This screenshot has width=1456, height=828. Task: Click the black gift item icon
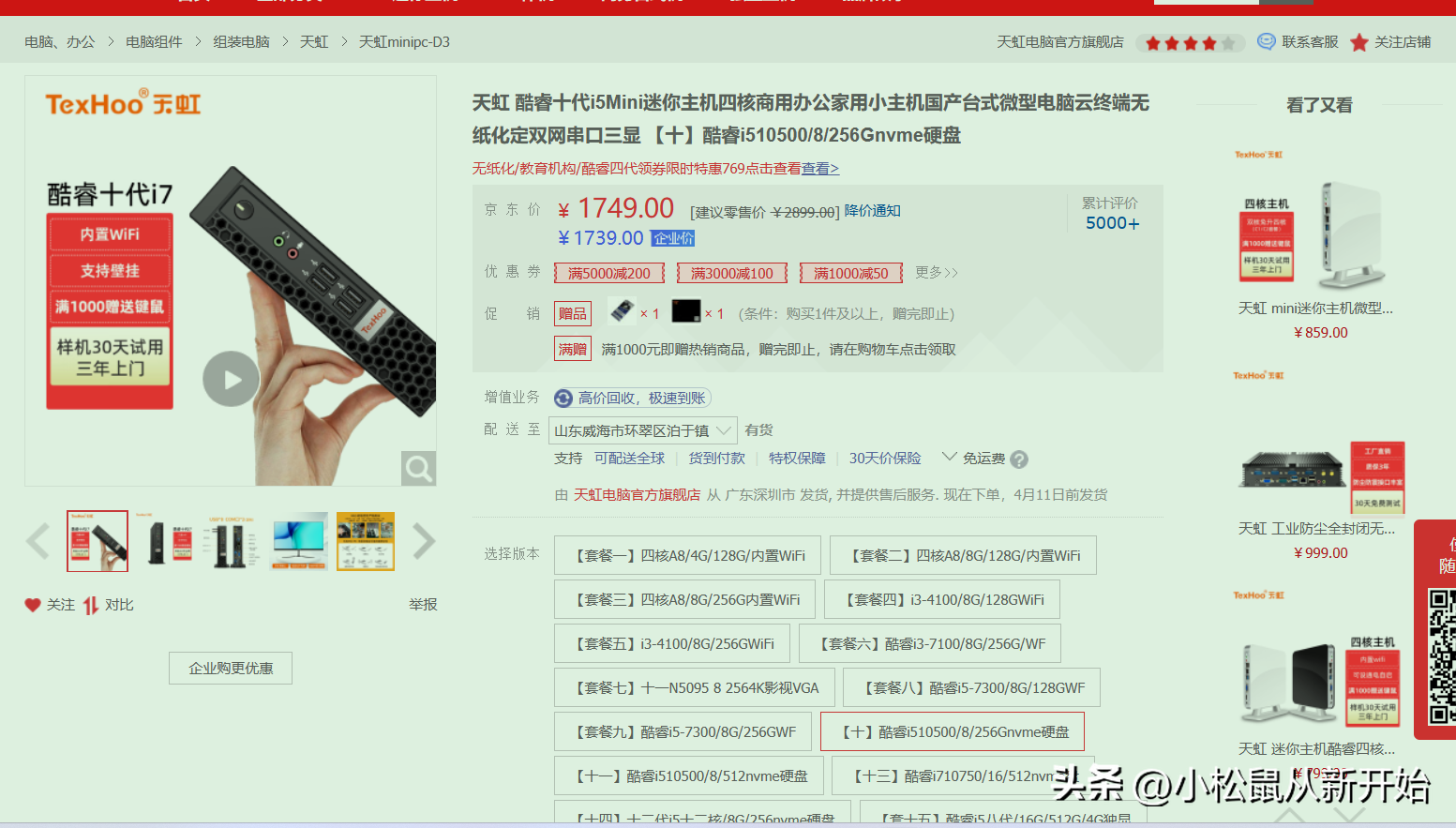tap(686, 310)
